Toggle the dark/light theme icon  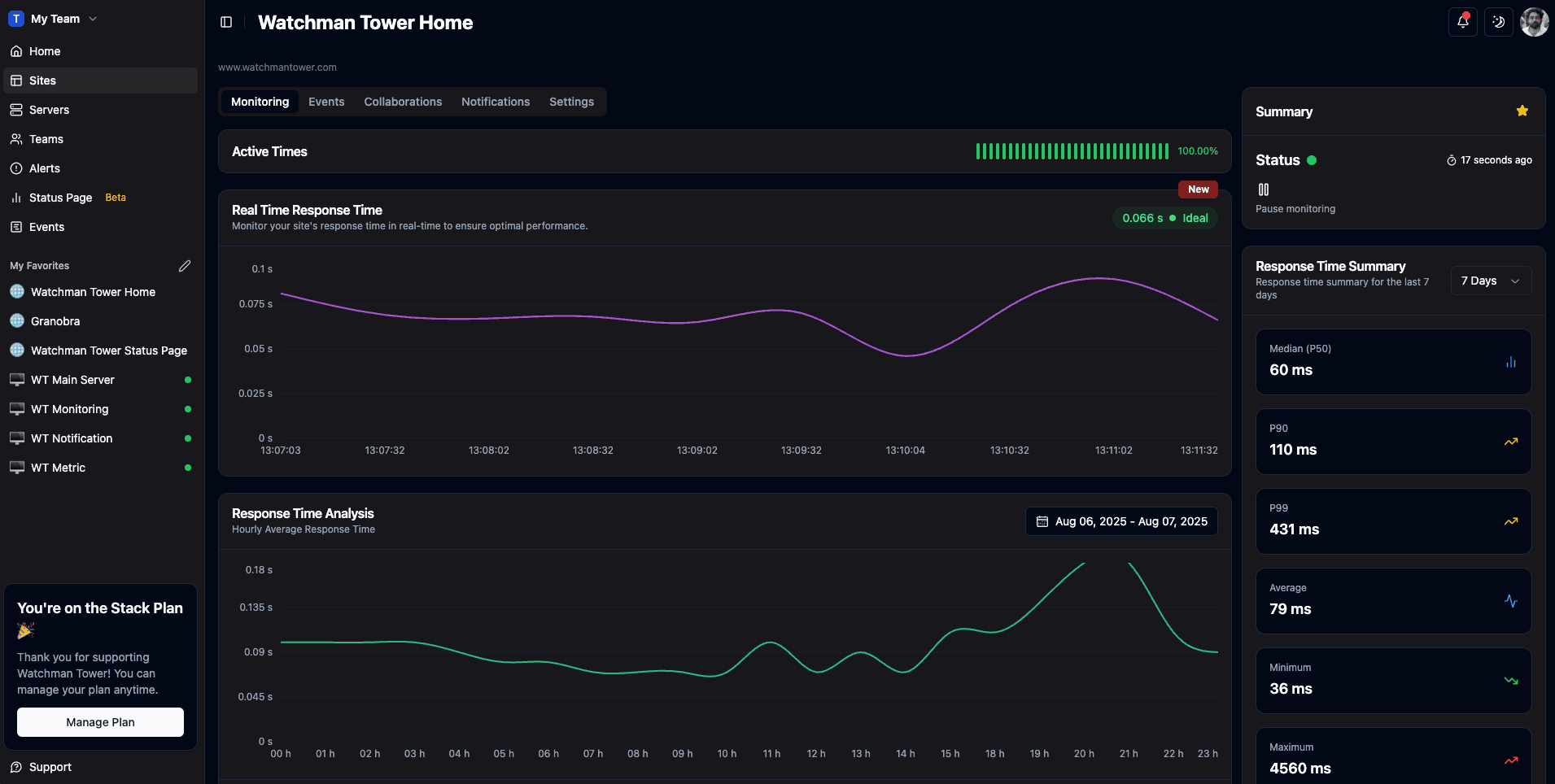point(1498,22)
